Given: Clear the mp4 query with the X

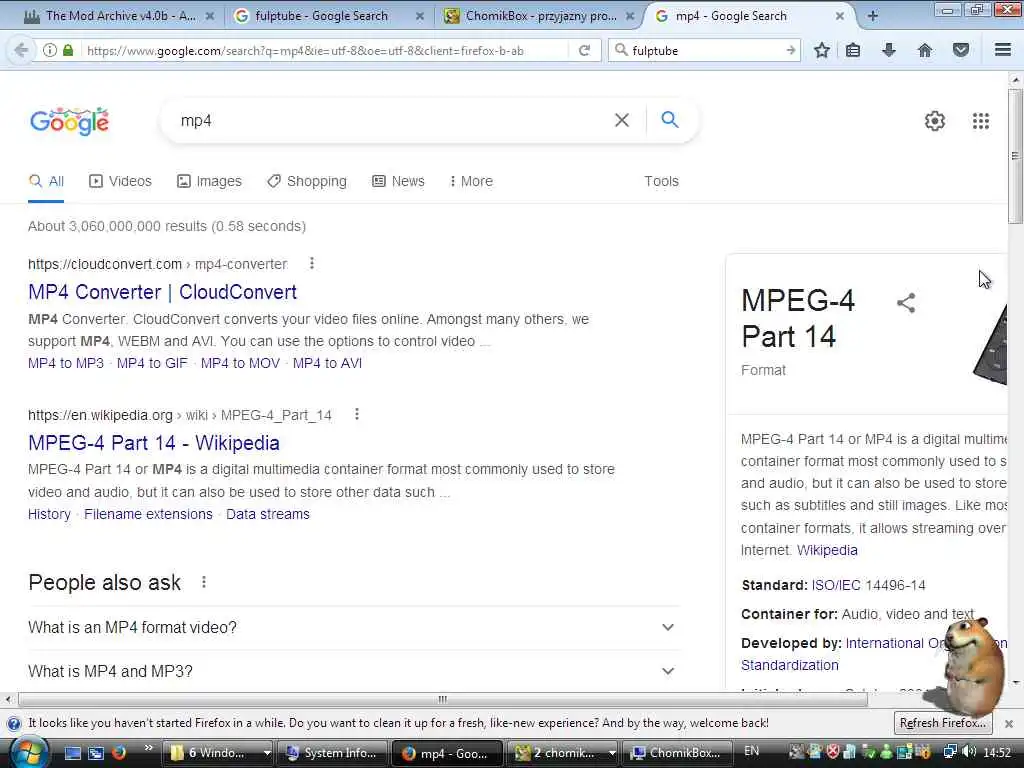Looking at the screenshot, I should [622, 120].
